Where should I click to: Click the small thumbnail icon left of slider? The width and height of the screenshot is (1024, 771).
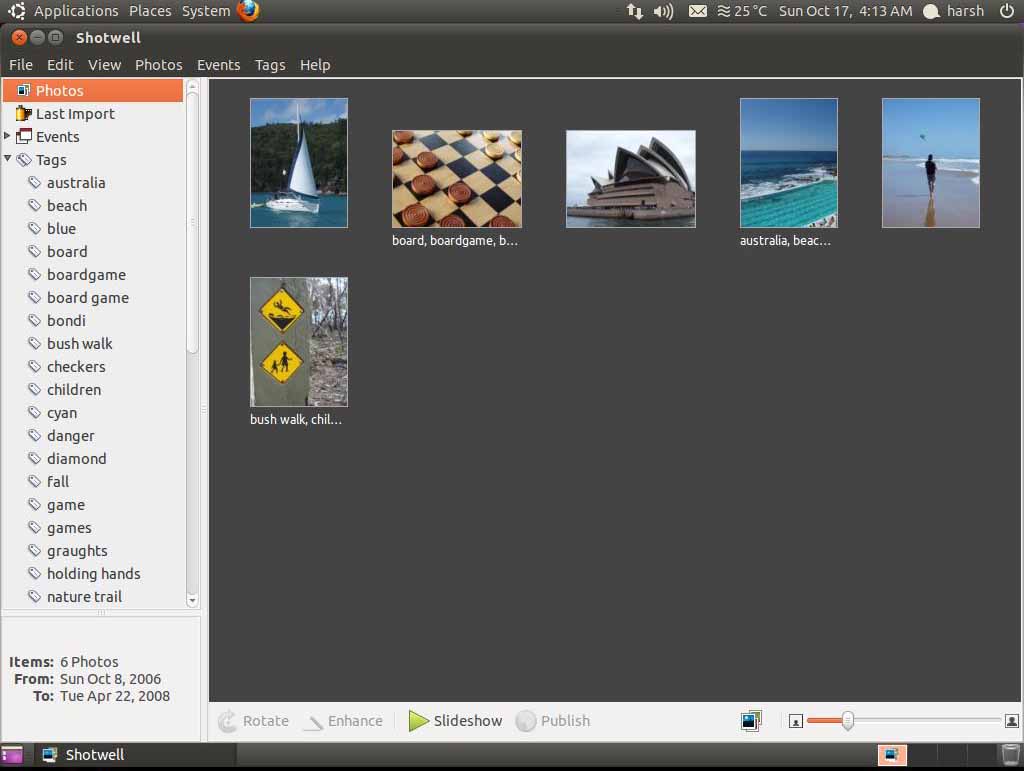click(x=796, y=721)
